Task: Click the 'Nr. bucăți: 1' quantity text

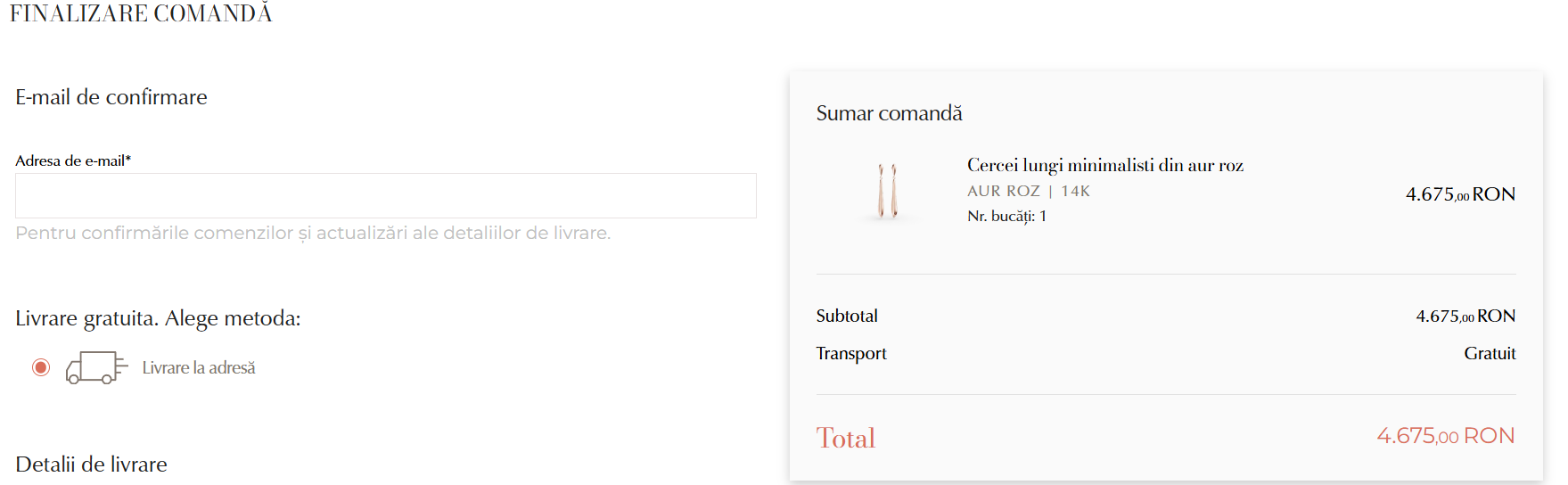Action: tap(1006, 216)
